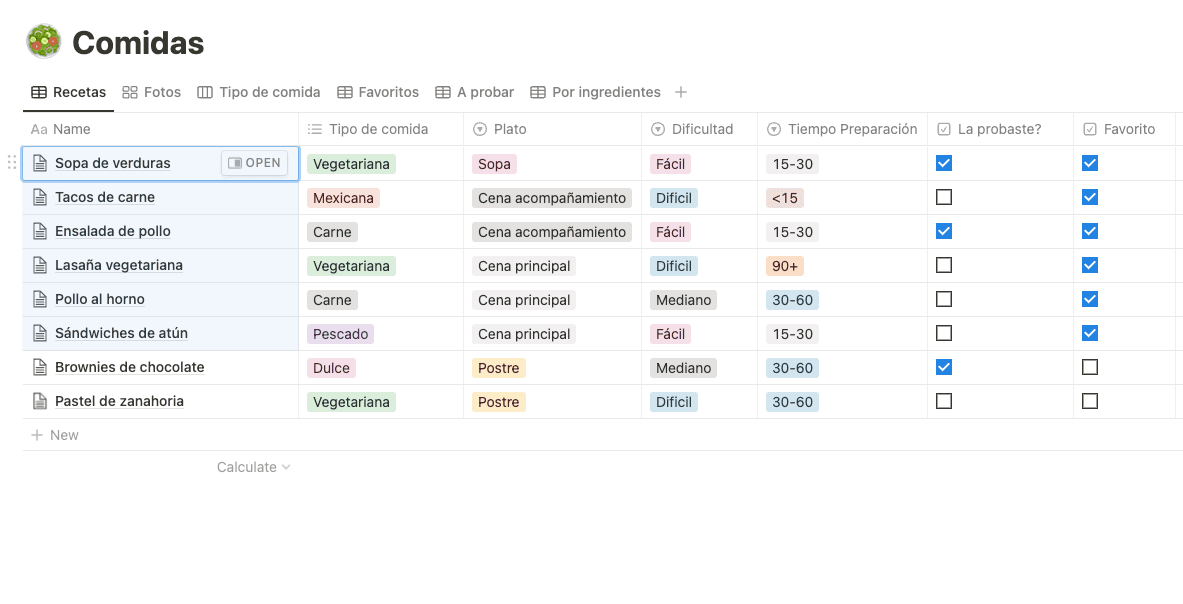Image resolution: width=1183 pixels, height=604 pixels.
Task: Check La probaste for Tacos de carne
Action: point(944,197)
